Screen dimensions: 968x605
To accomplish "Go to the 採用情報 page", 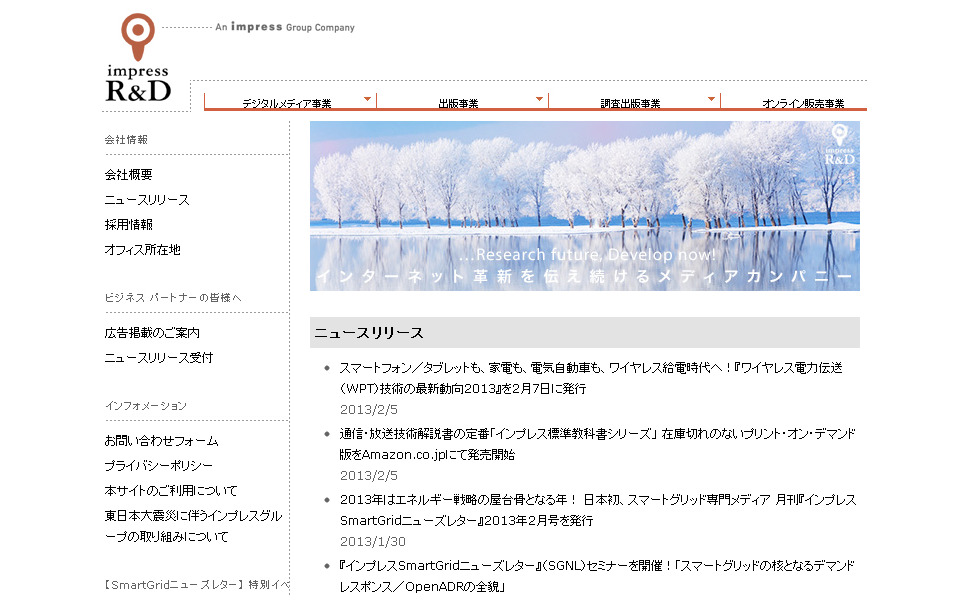I will pyautogui.click(x=128, y=225).
